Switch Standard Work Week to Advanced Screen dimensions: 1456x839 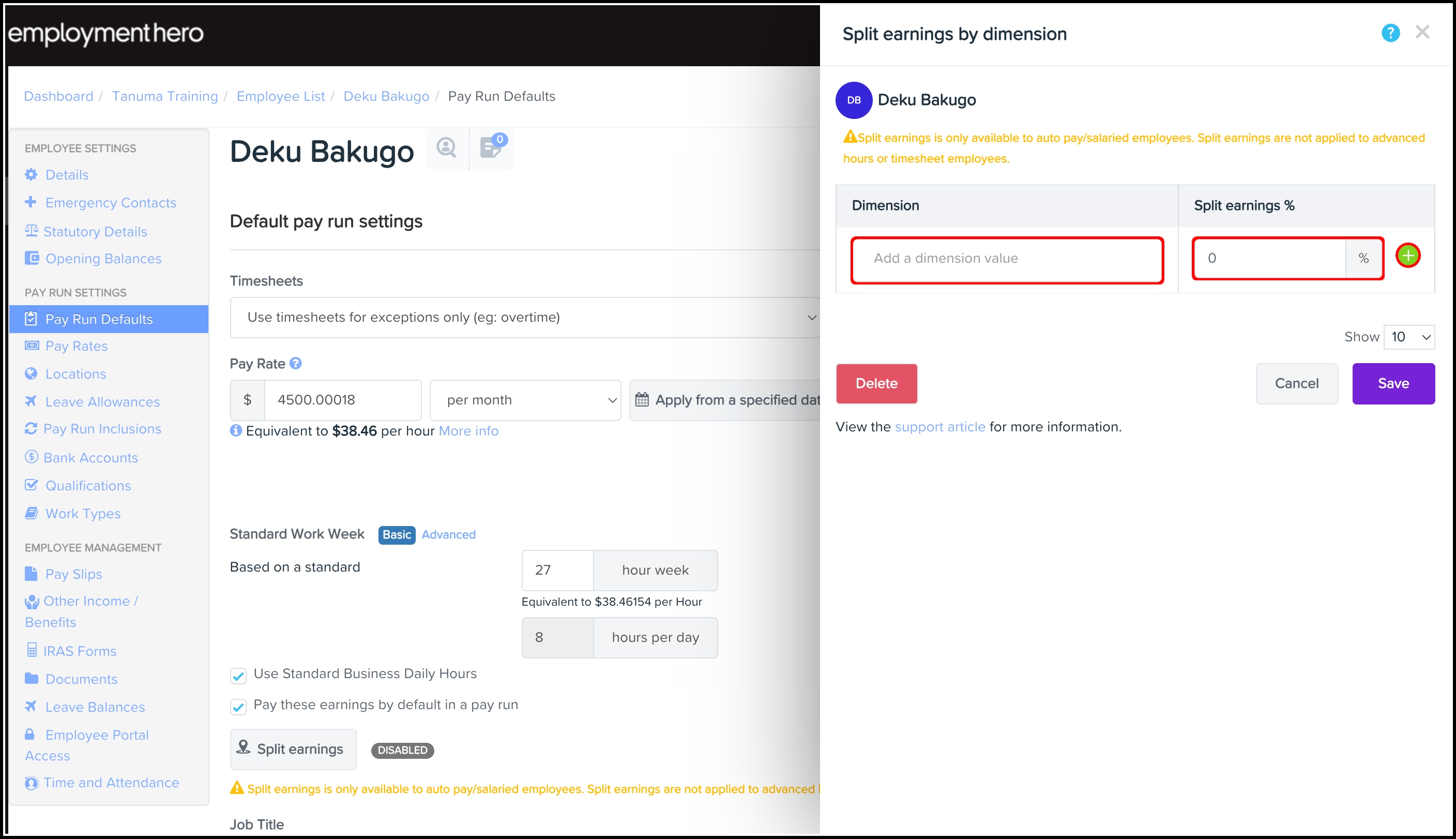coord(448,535)
